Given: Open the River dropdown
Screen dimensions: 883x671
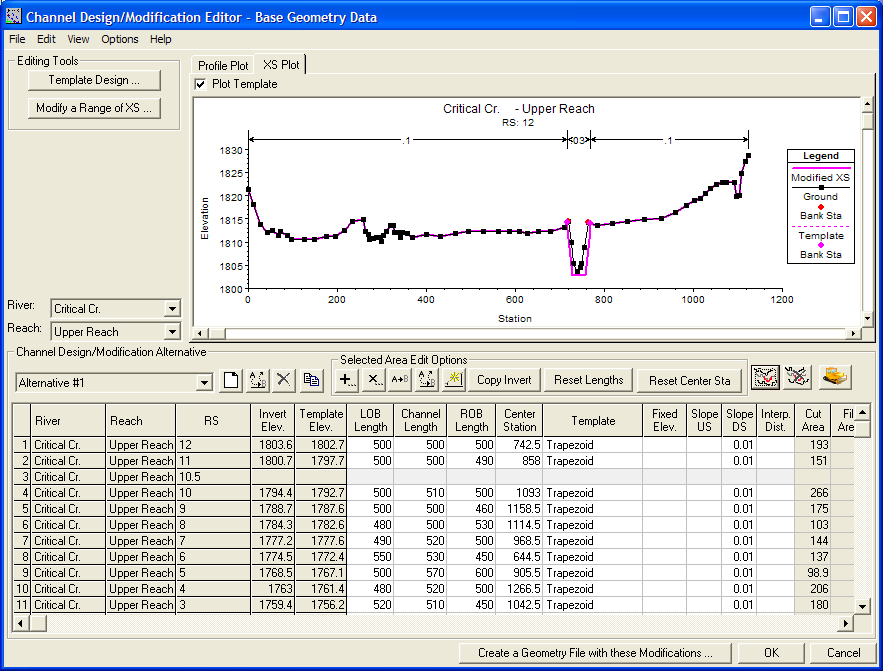Looking at the screenshot, I should point(172,310).
